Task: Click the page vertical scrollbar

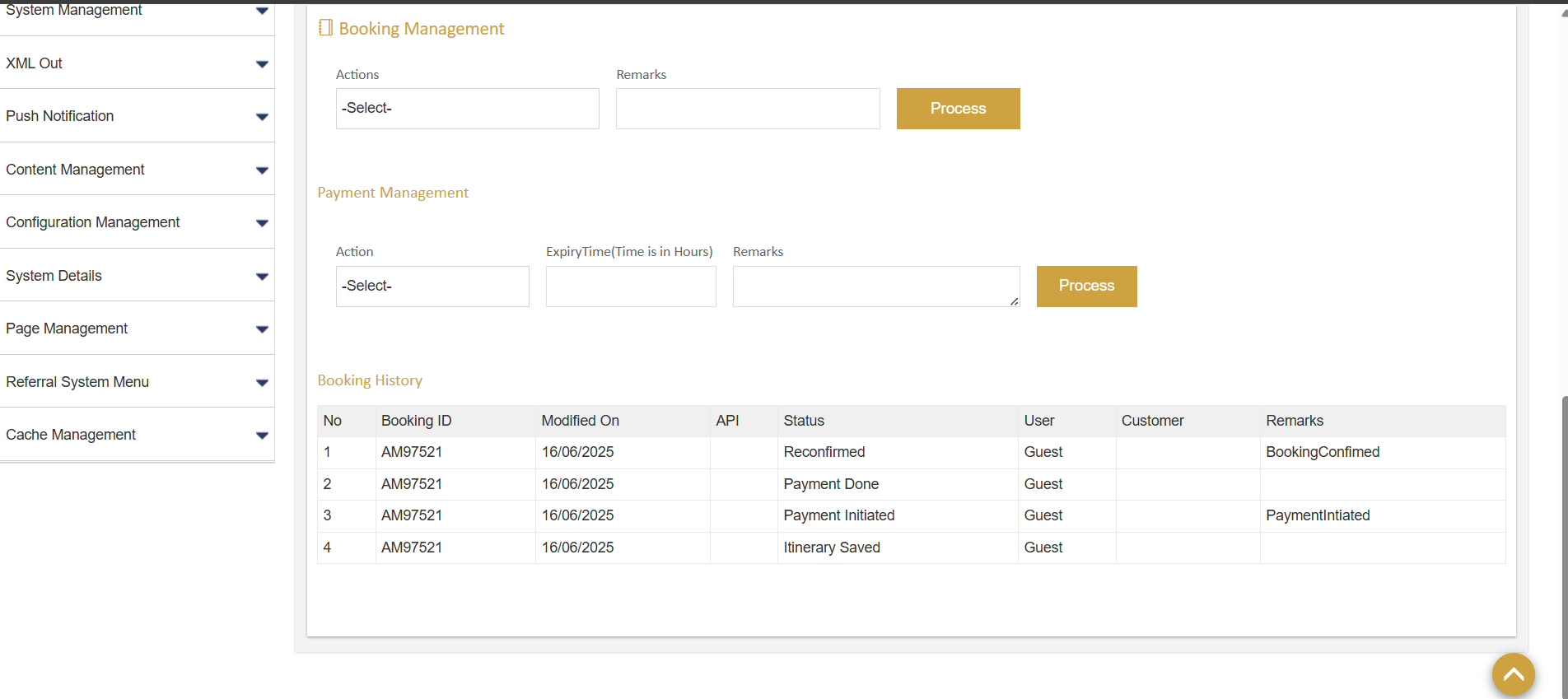Action: coord(1564,535)
